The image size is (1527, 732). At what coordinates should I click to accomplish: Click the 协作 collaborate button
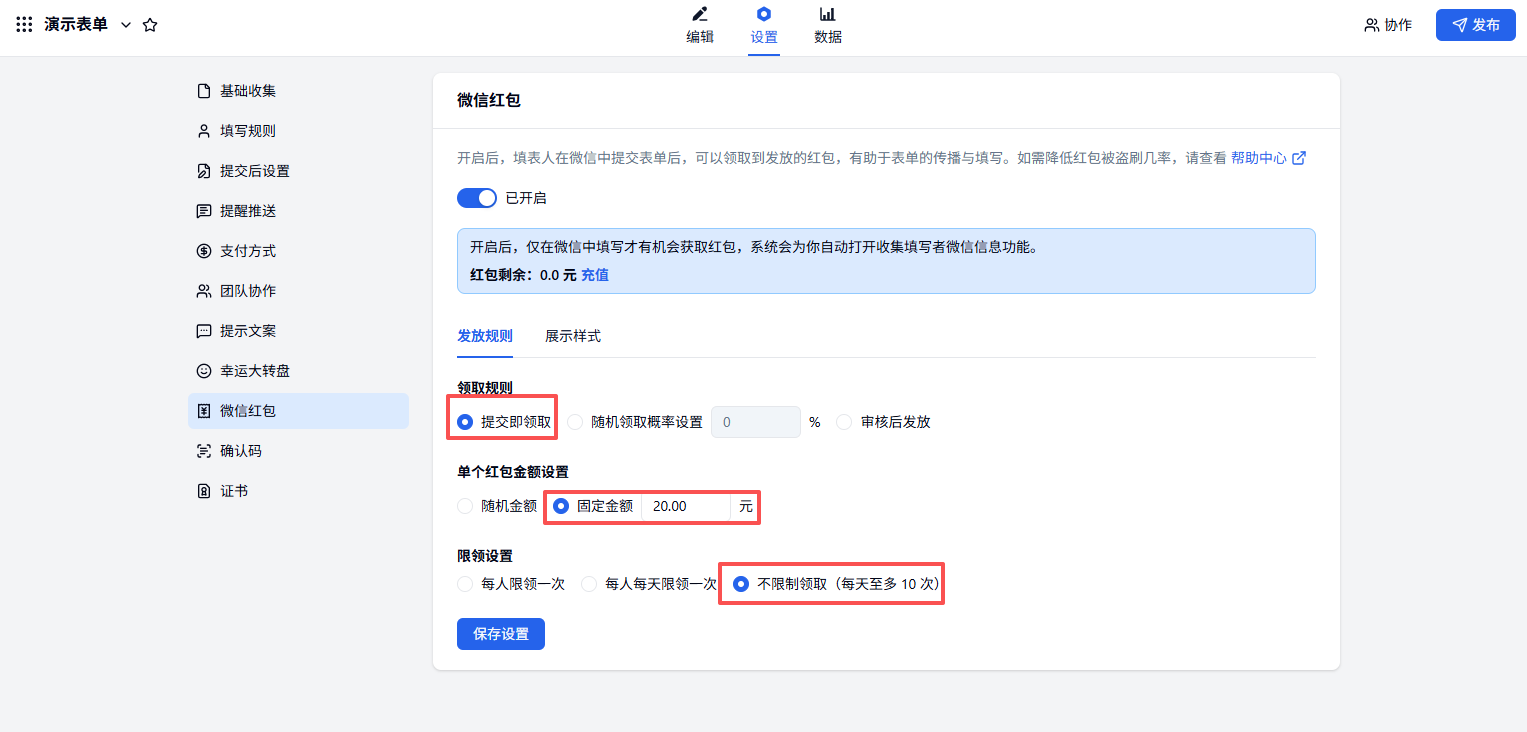[1388, 25]
